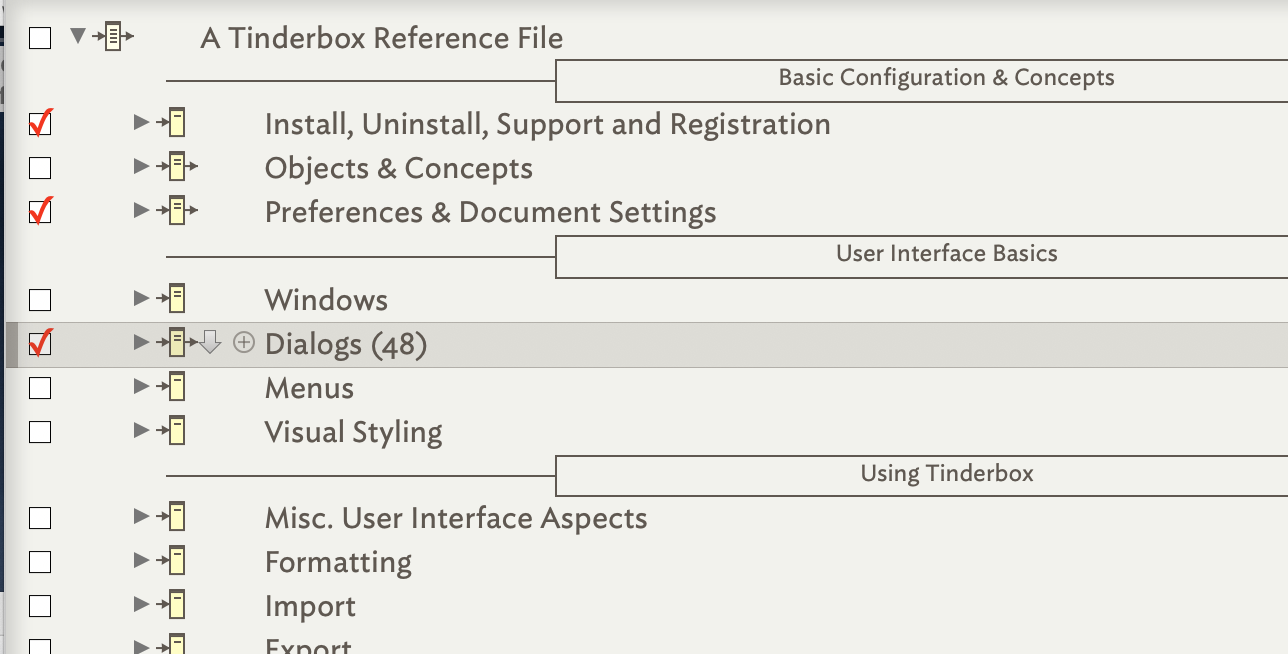Click the note icon beside Visual Styling
Viewport: 1288px width, 654px height.
tap(177, 430)
